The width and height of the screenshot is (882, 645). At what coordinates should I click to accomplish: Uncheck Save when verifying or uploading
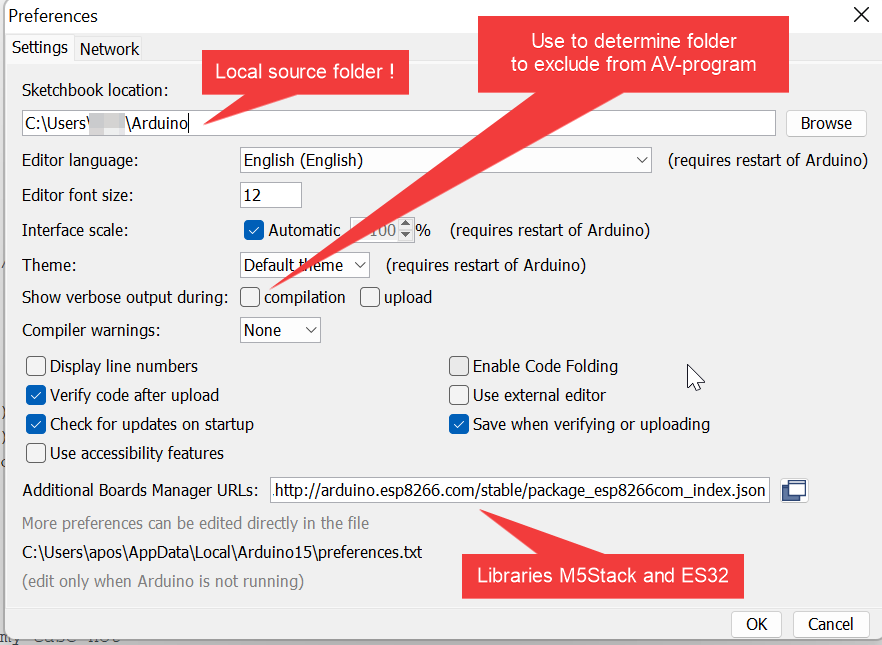click(458, 424)
